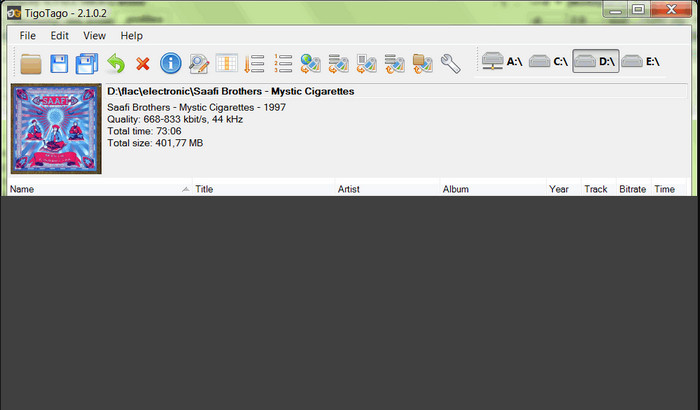Image resolution: width=700 pixels, height=410 pixels.
Task: Open the Help menu
Action: (x=132, y=36)
